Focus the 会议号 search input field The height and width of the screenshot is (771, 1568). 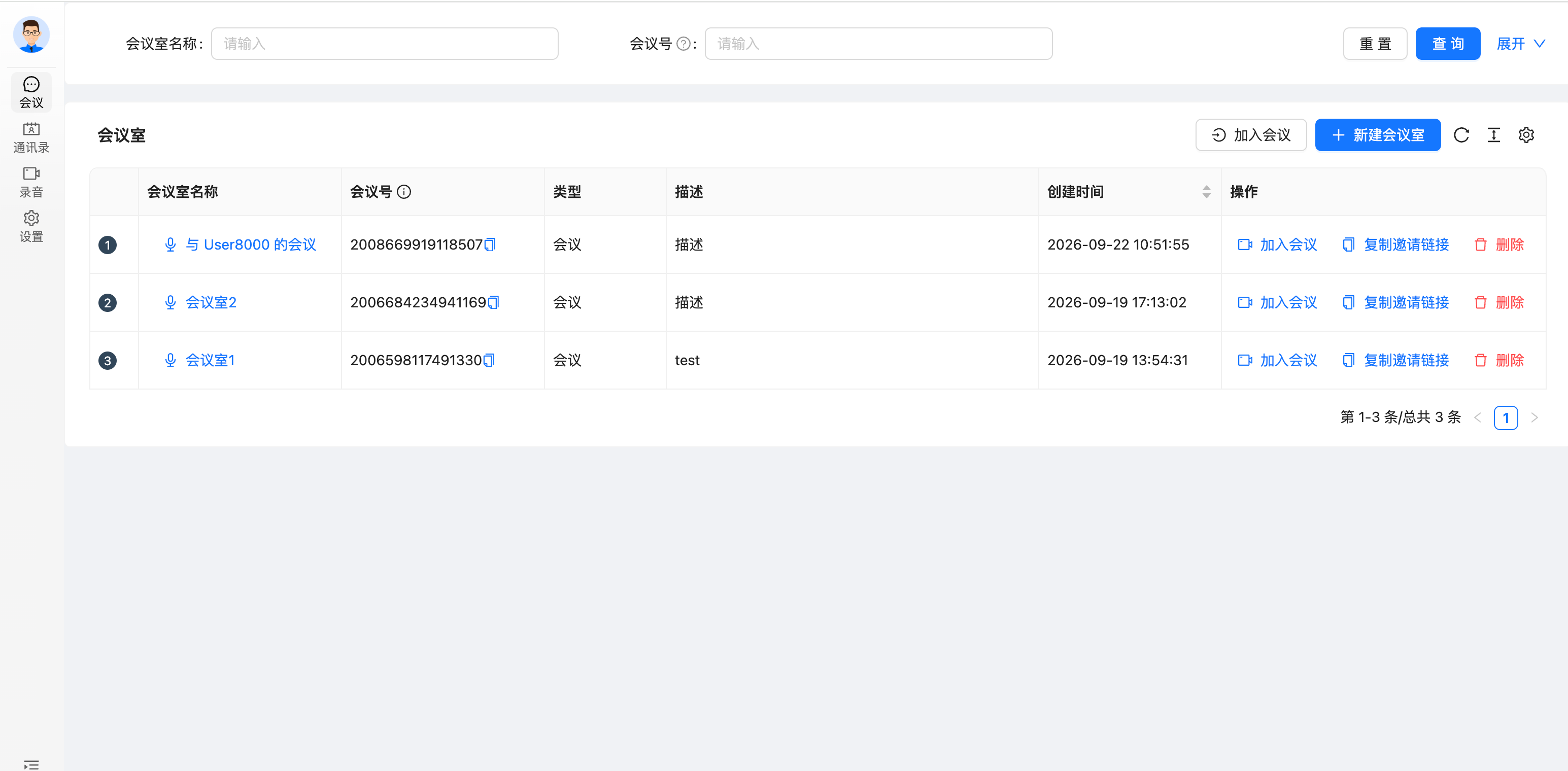pyautogui.click(x=878, y=44)
